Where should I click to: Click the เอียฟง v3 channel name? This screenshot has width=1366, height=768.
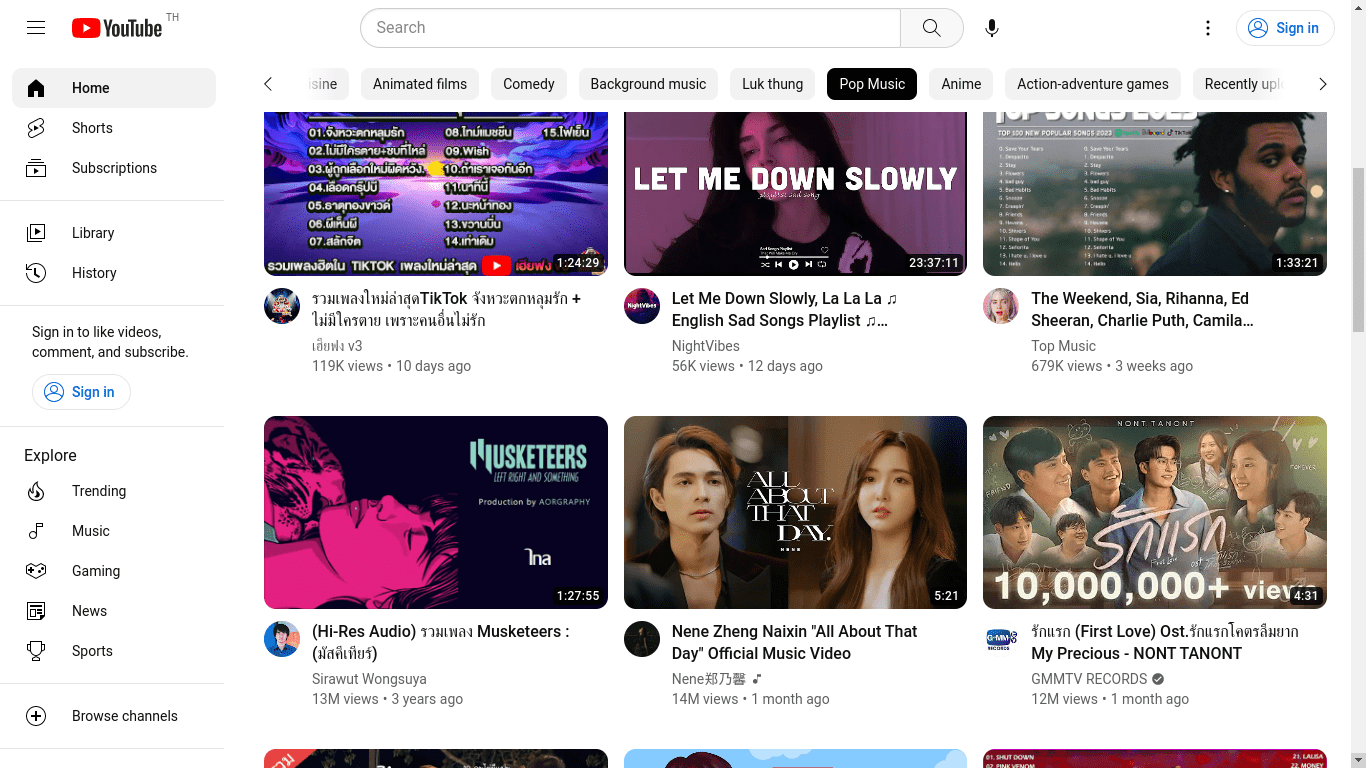337,346
